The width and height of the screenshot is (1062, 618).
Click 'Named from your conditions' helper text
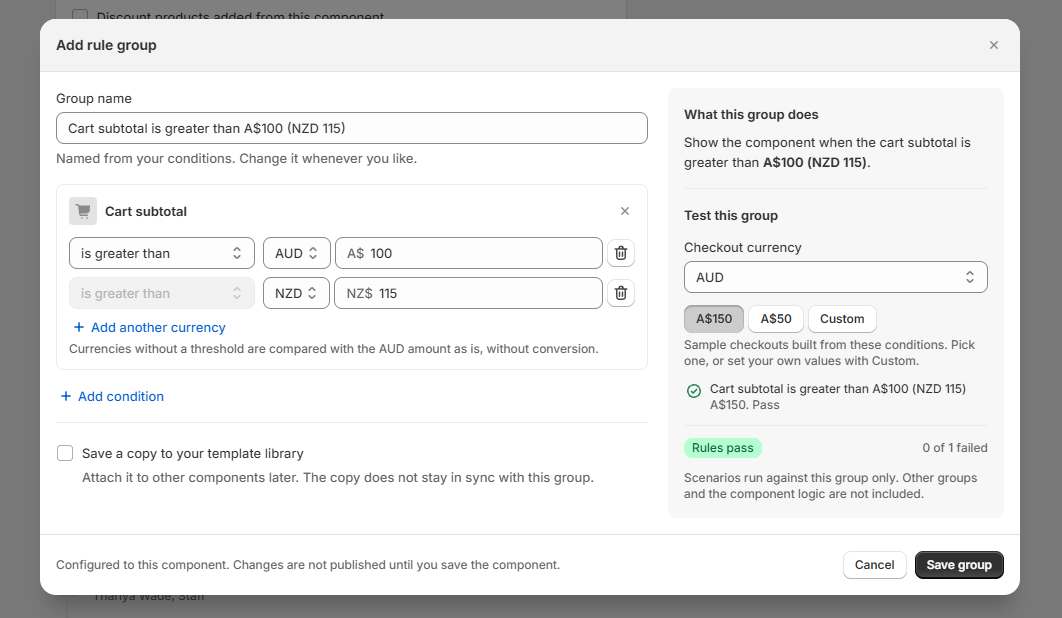click(236, 159)
